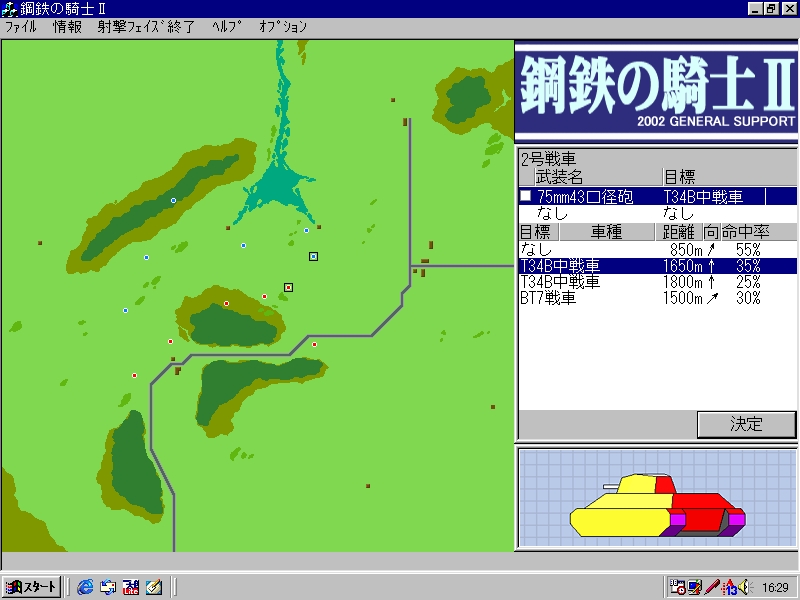Open the 情報 menu
800x600 pixels.
pos(68,27)
